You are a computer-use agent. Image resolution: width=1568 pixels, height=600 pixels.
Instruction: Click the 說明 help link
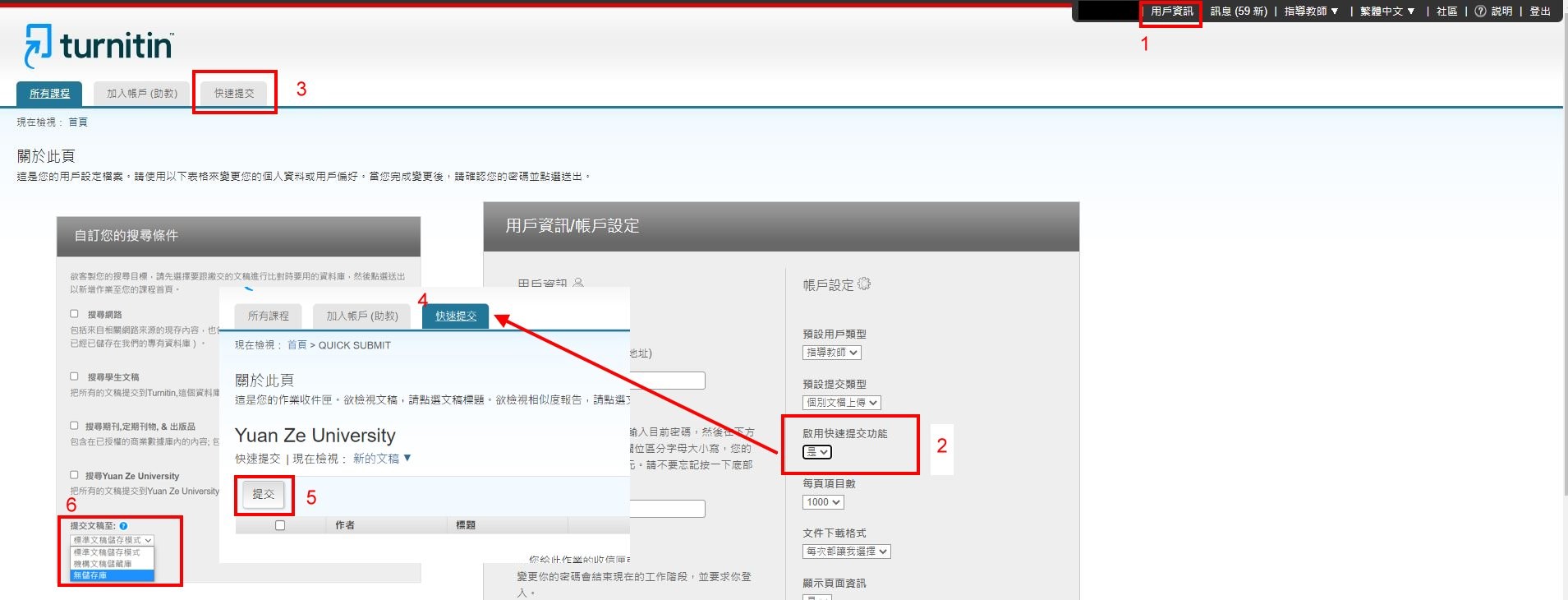[x=1501, y=11]
